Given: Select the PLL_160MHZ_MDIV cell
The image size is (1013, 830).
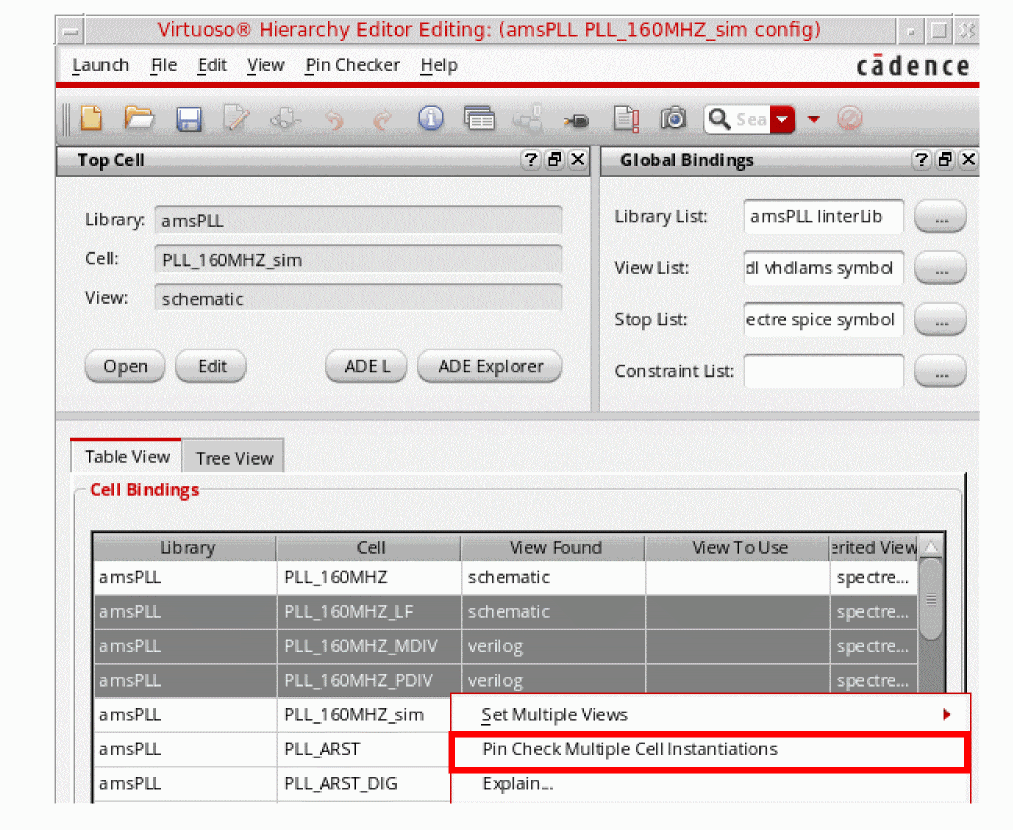Looking at the screenshot, I should 369,646.
